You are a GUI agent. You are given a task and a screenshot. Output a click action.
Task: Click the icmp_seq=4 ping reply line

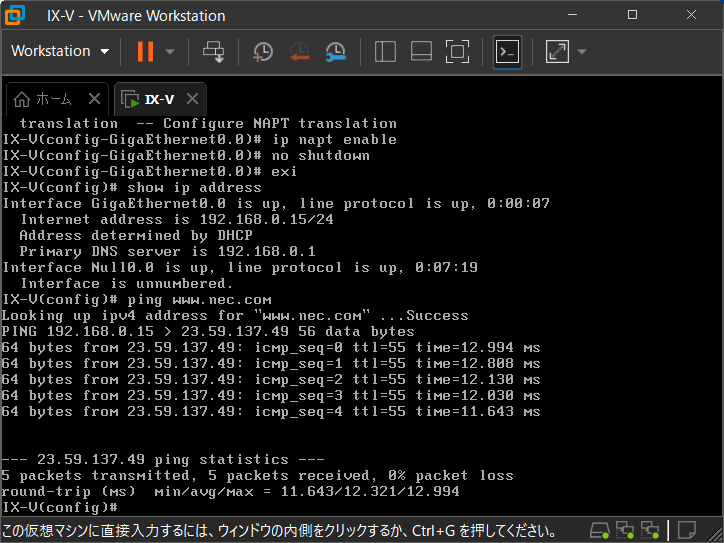(x=271, y=411)
